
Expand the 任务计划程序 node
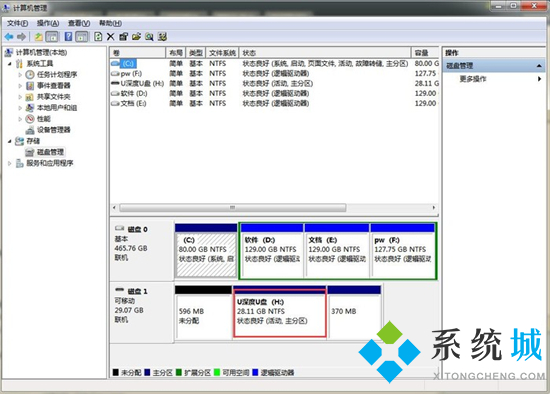click(x=20, y=75)
